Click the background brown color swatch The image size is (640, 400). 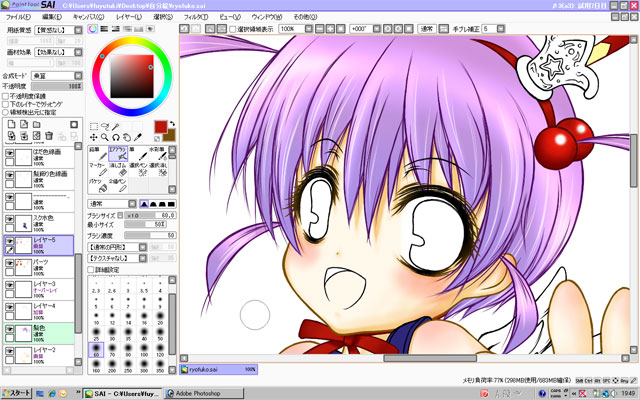pos(170,136)
